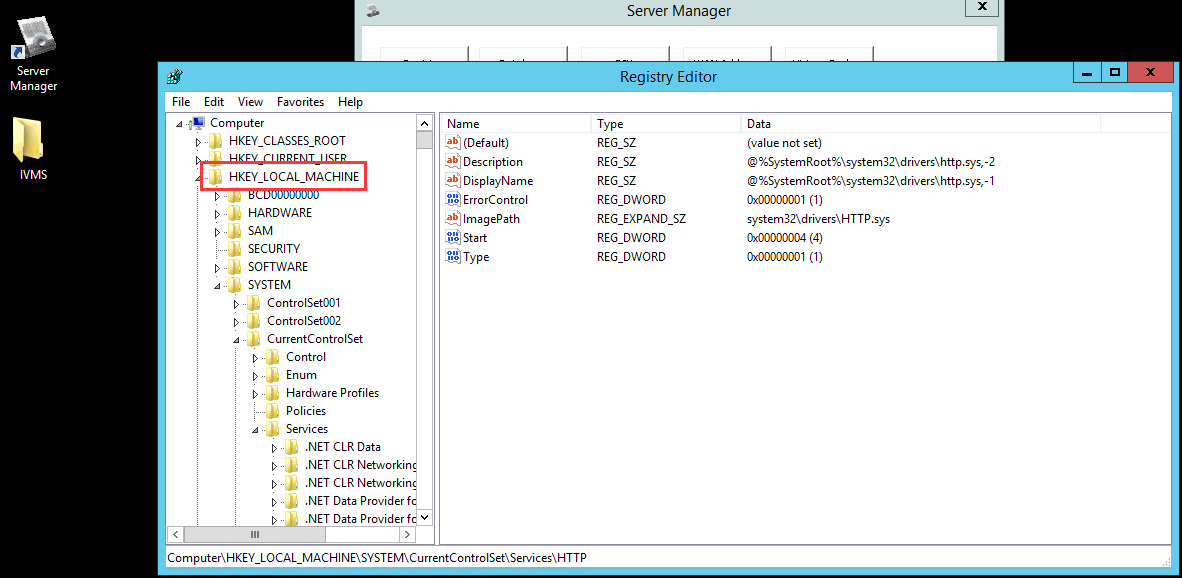Collapse the SYSTEM key

217,286
